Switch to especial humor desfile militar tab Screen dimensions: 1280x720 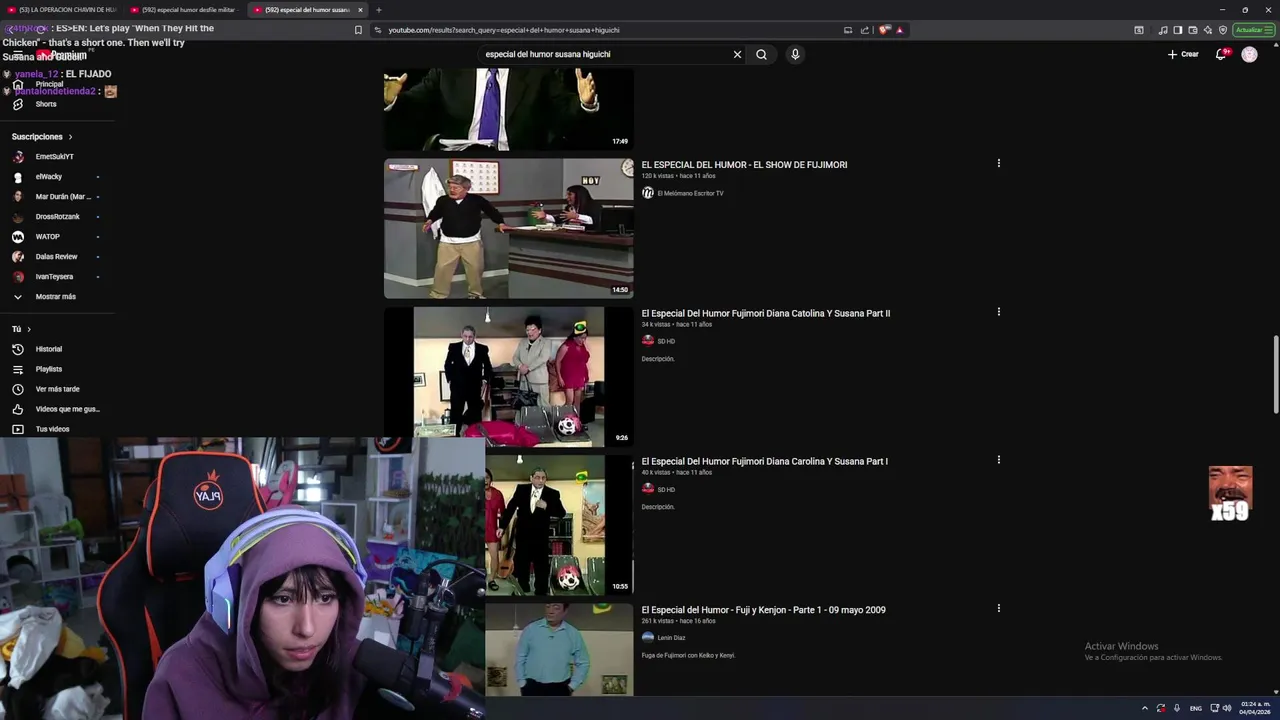click(185, 10)
